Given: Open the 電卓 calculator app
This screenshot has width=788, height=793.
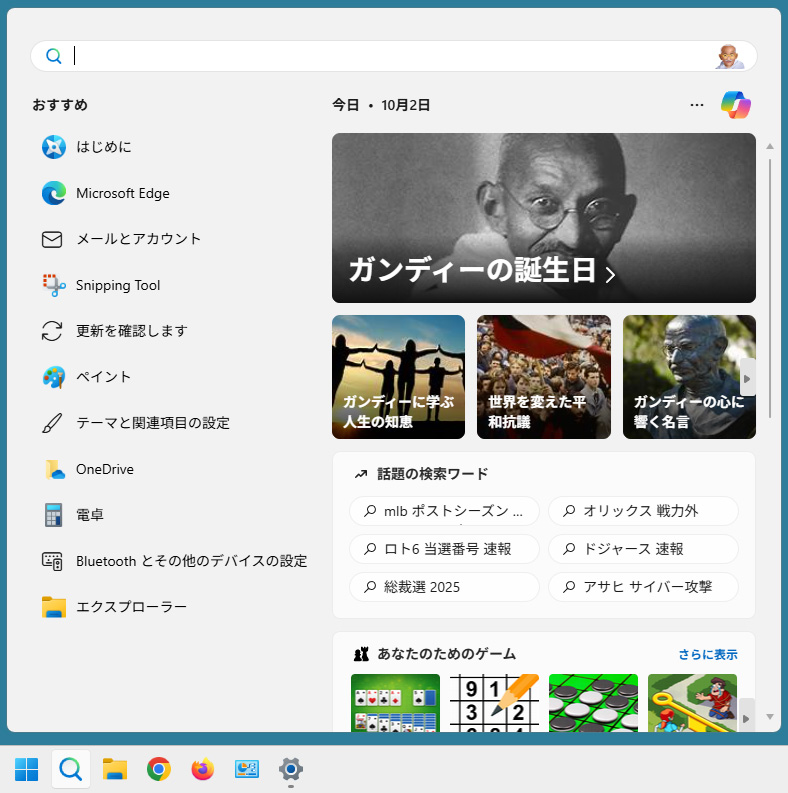Looking at the screenshot, I should pyautogui.click(x=54, y=515).
